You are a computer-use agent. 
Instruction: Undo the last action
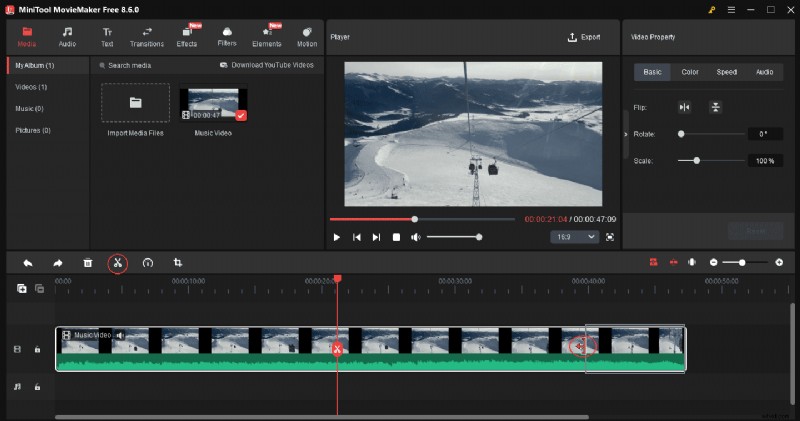(28, 263)
